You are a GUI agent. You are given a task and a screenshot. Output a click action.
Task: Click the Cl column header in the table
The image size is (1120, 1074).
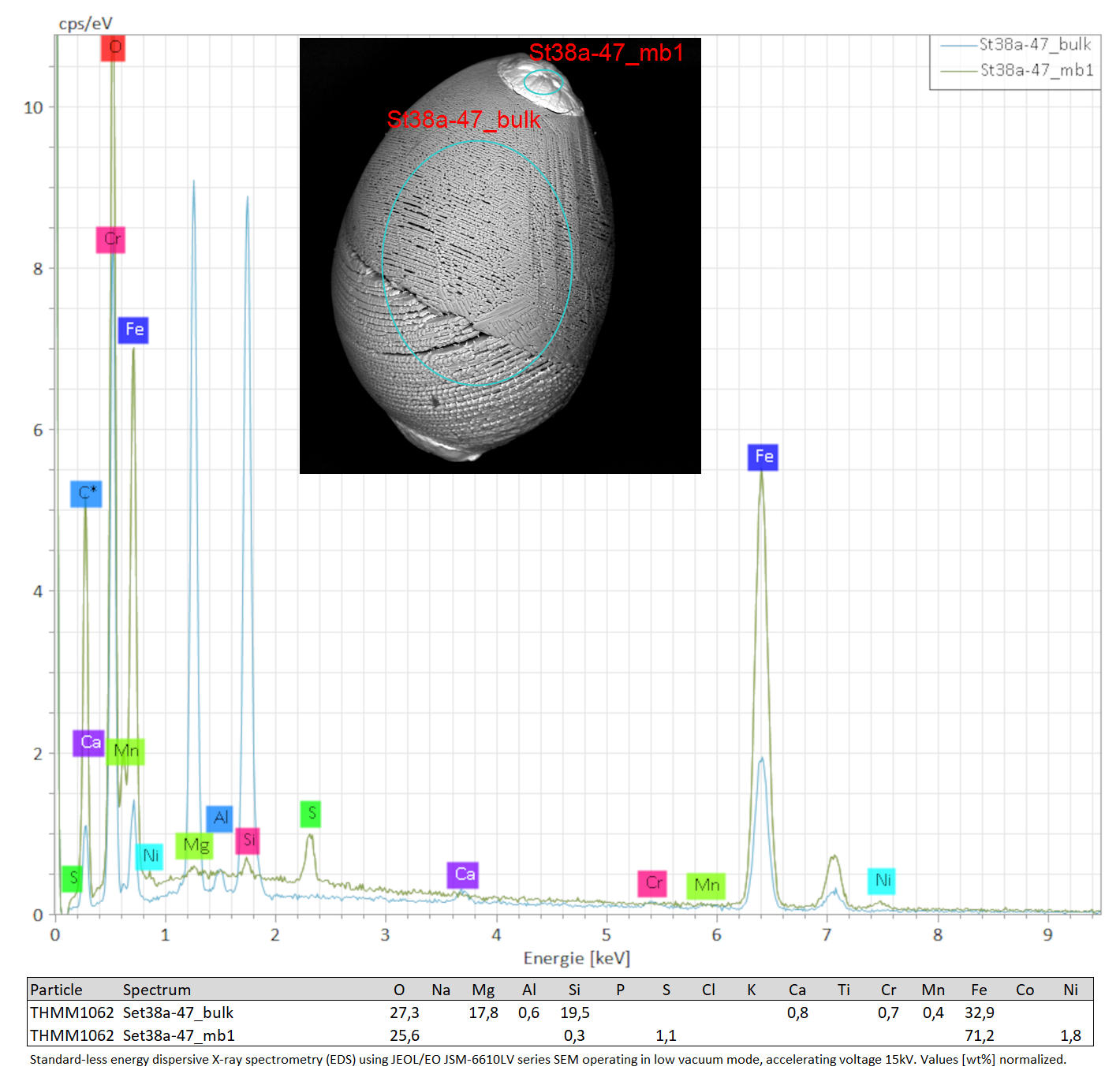point(708,990)
